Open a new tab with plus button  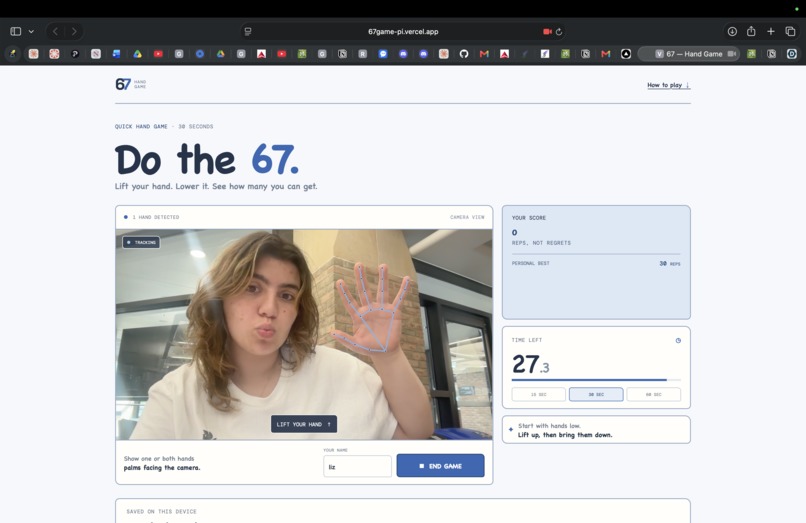click(771, 31)
